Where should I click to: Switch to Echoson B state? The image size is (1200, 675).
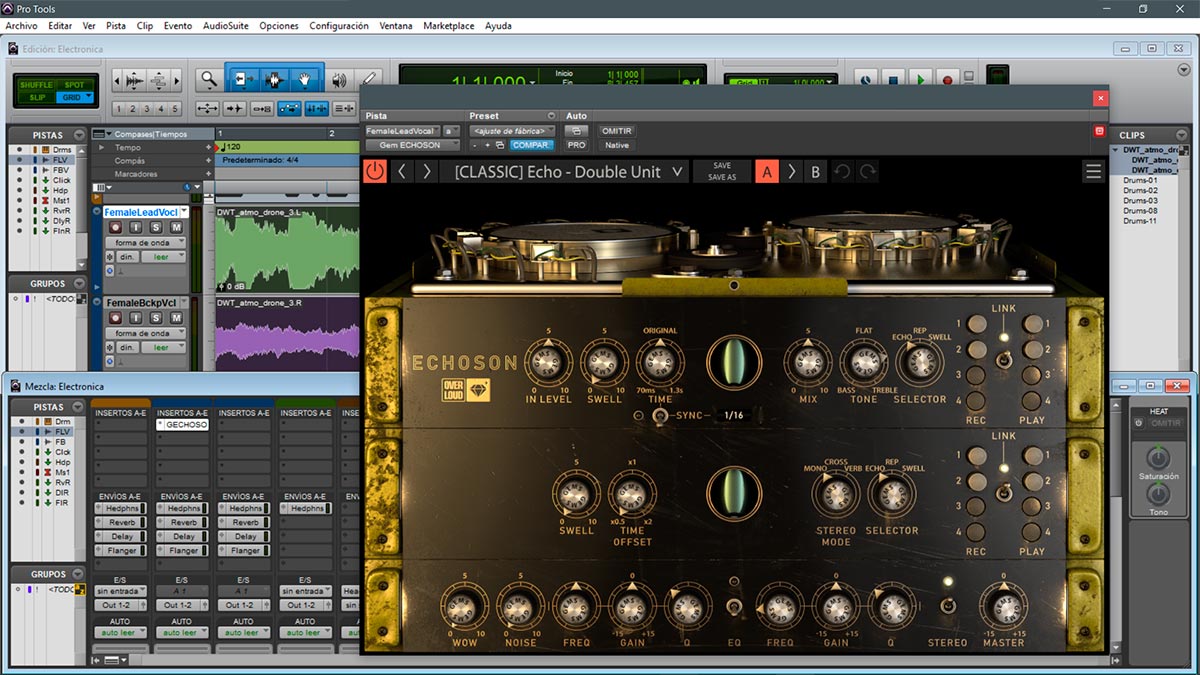pos(815,172)
